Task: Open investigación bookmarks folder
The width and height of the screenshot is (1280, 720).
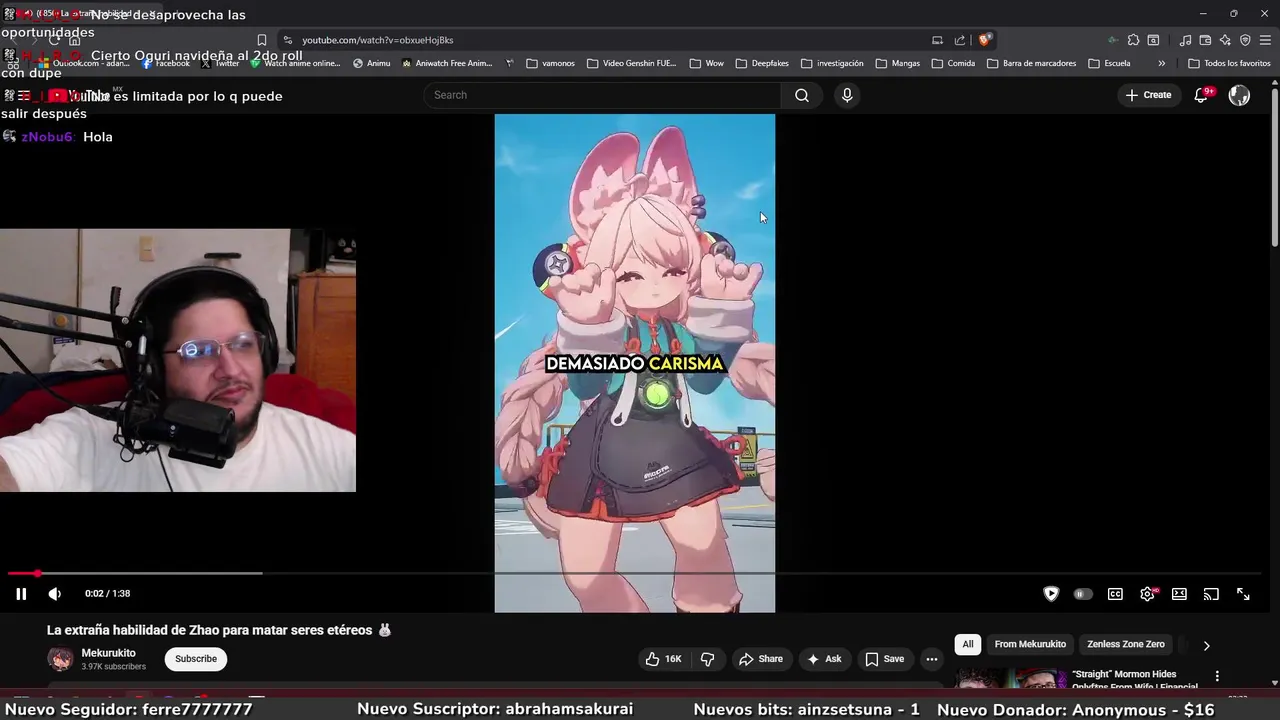Action: coord(832,63)
